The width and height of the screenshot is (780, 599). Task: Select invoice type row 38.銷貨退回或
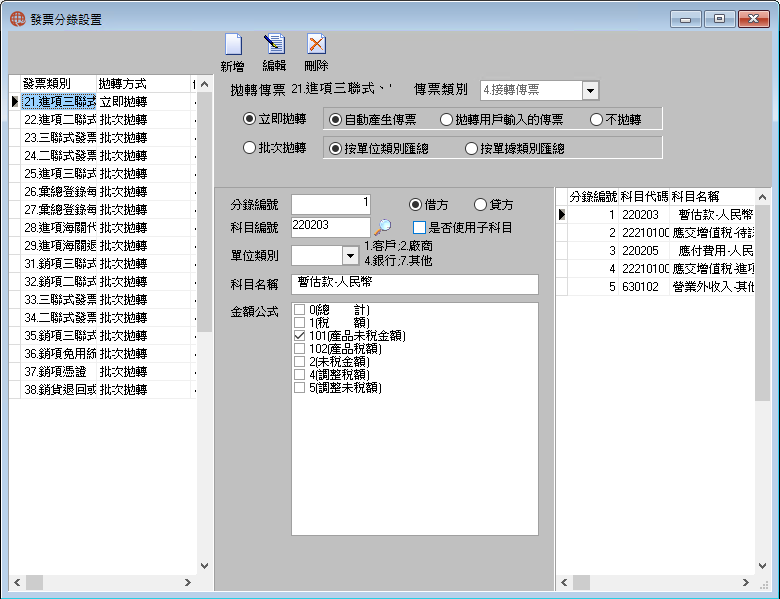[x=102, y=389]
